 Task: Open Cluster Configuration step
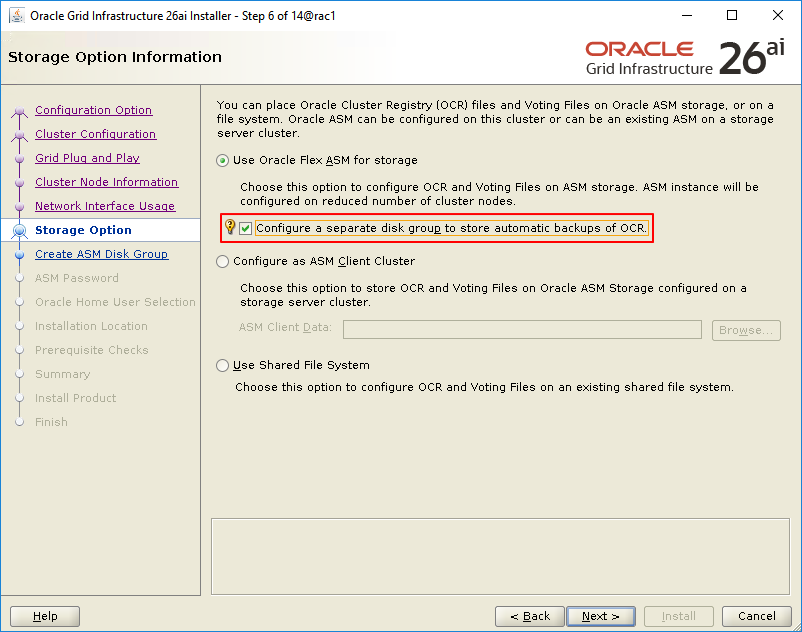96,134
